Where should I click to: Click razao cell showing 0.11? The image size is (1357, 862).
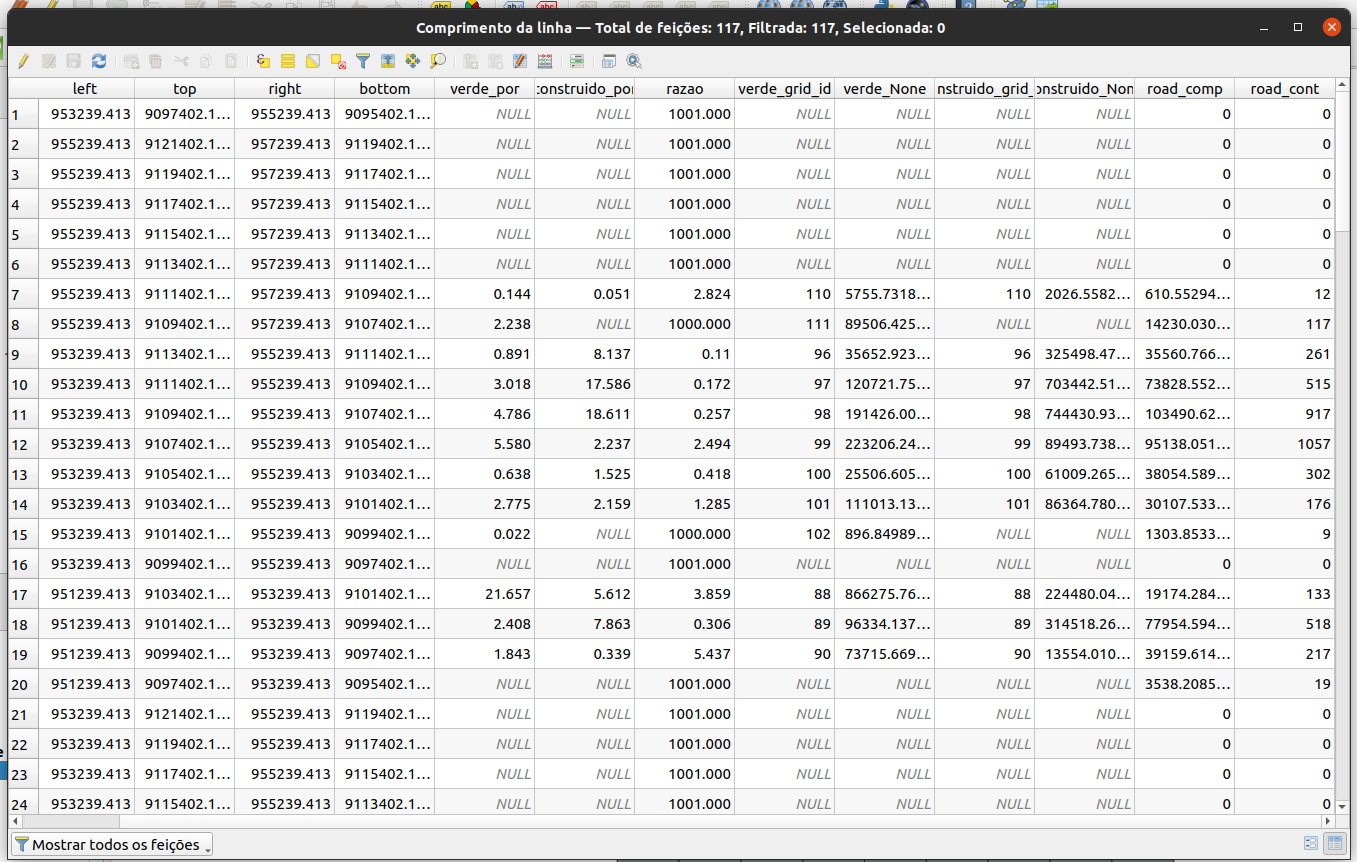[x=685, y=354]
